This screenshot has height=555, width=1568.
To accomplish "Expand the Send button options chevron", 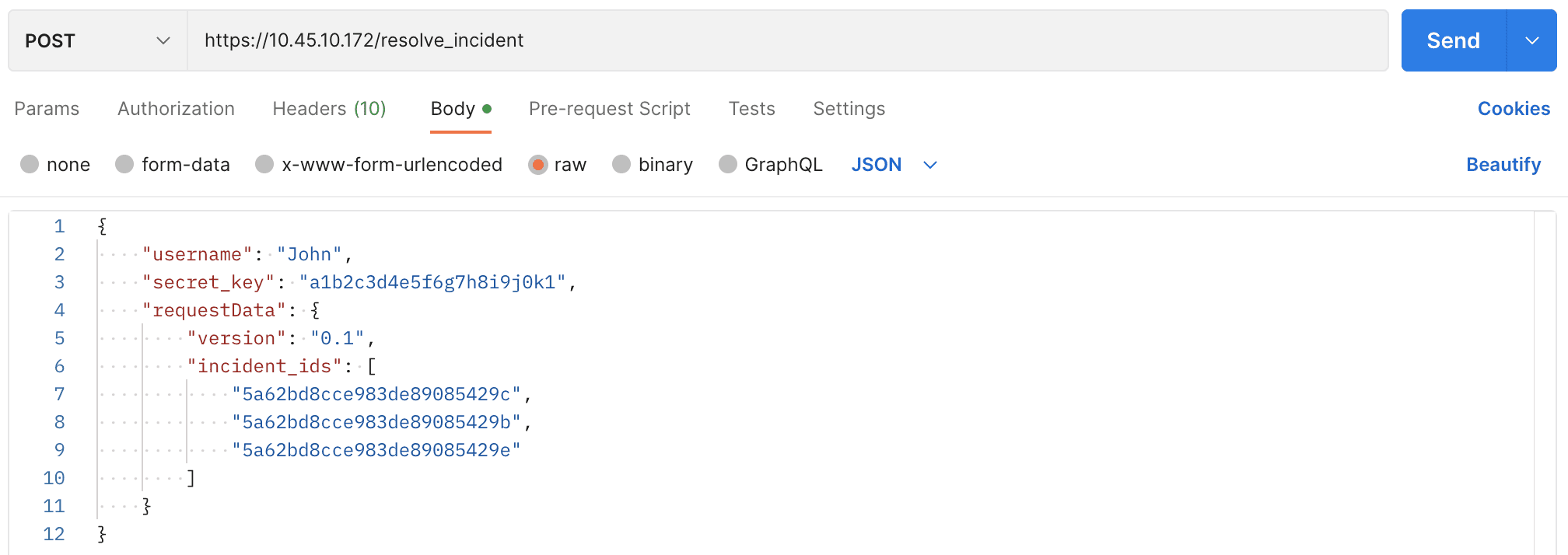I will (x=1531, y=40).
